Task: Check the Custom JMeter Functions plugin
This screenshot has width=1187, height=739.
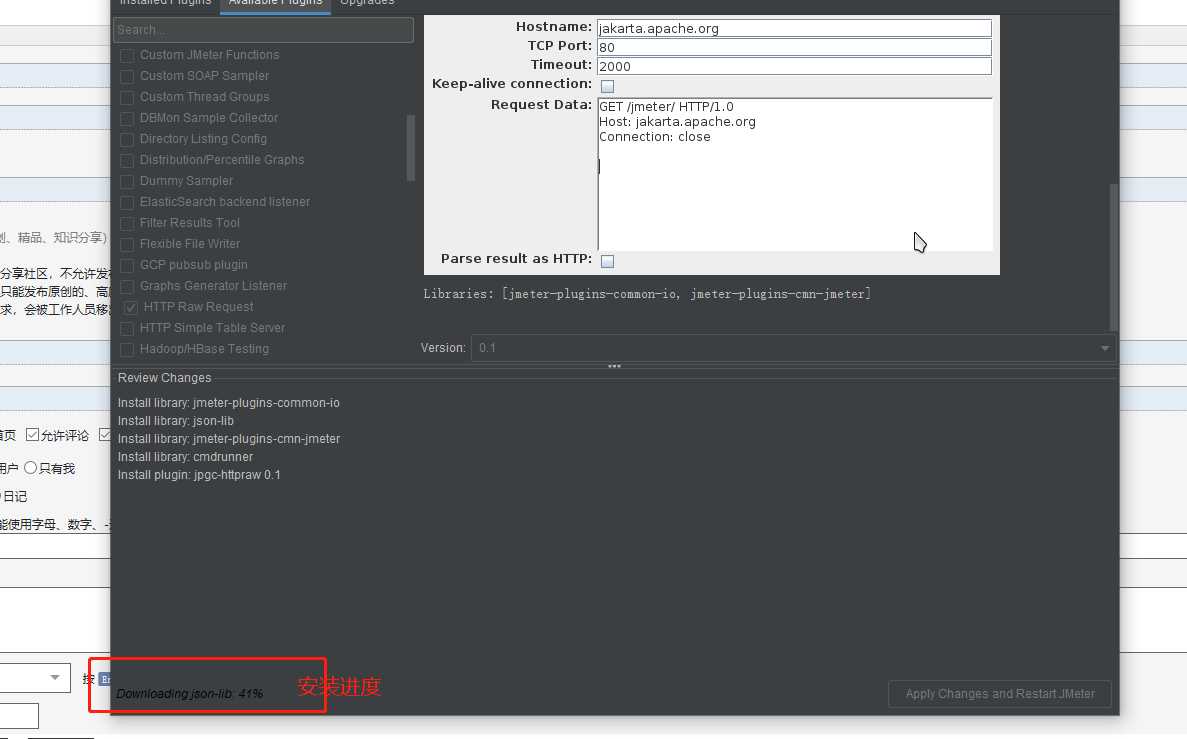Action: point(127,56)
